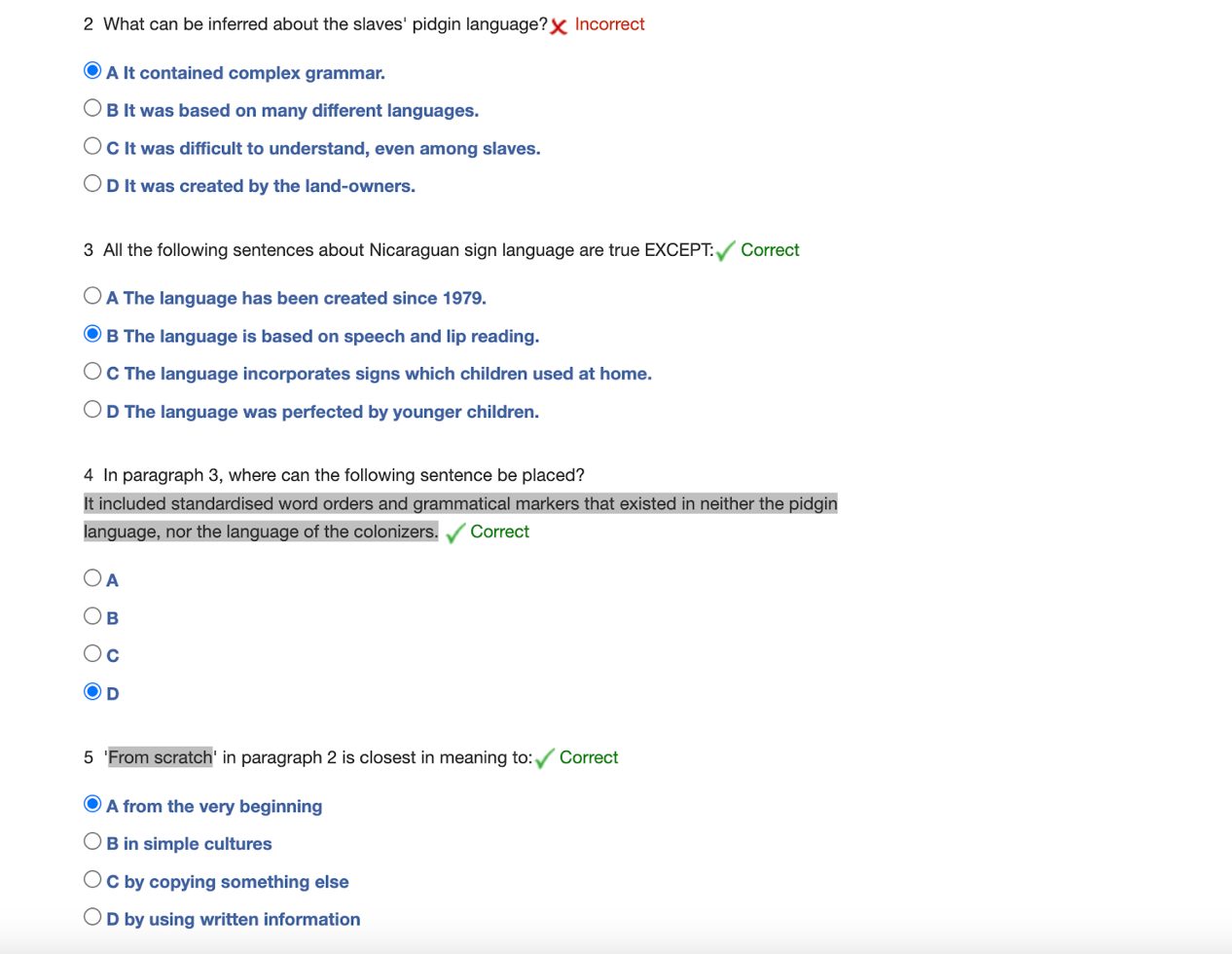The image size is (1232, 954).
Task: Select radio button D for question 4
Action: [x=92, y=692]
